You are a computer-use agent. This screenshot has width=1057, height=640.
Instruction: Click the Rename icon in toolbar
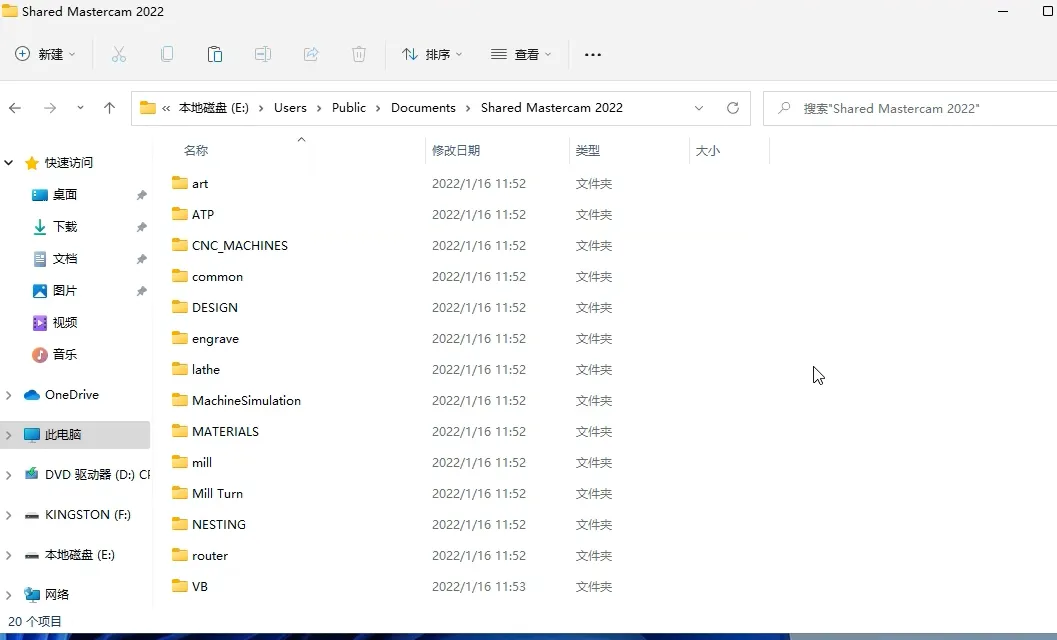(x=263, y=55)
